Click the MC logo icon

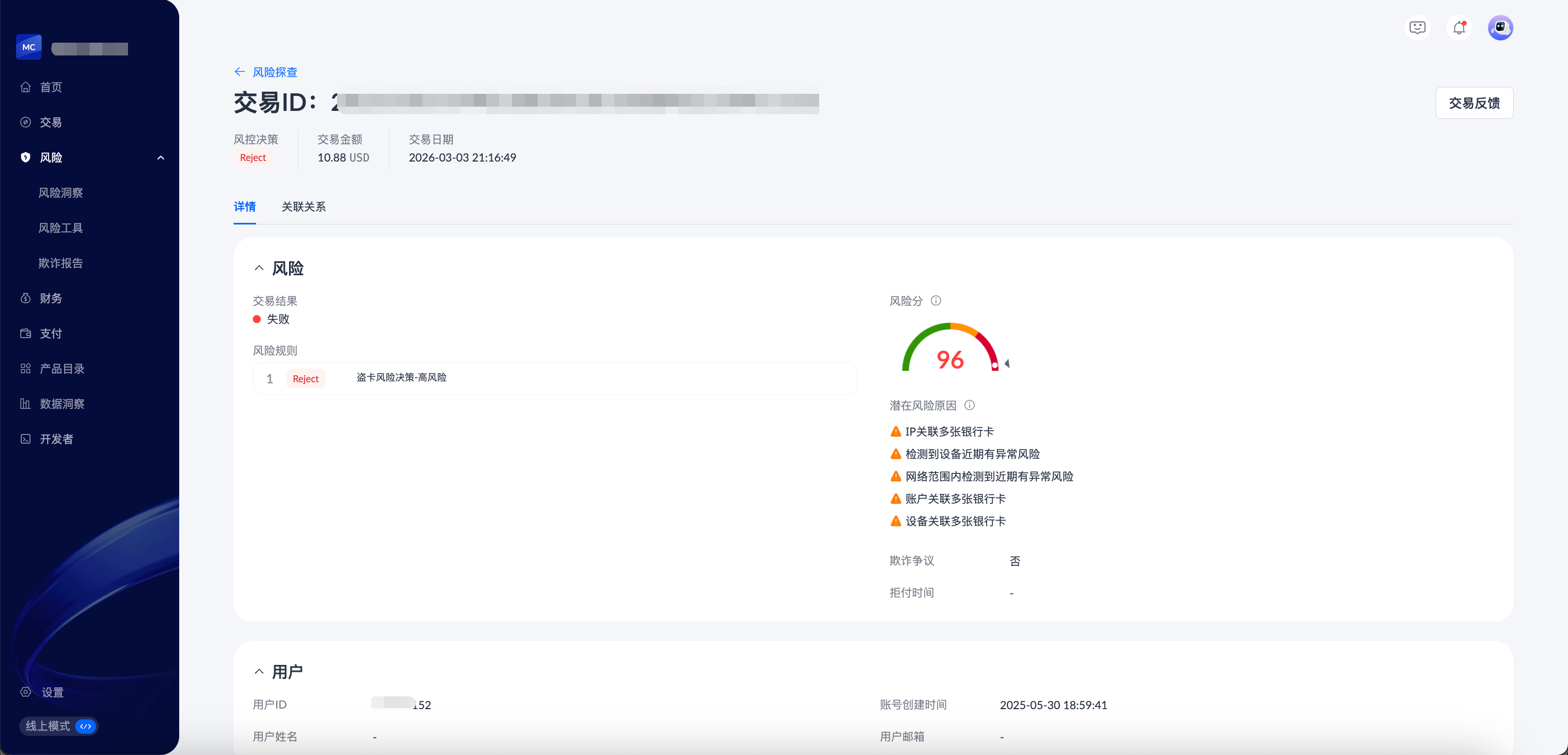[x=29, y=47]
